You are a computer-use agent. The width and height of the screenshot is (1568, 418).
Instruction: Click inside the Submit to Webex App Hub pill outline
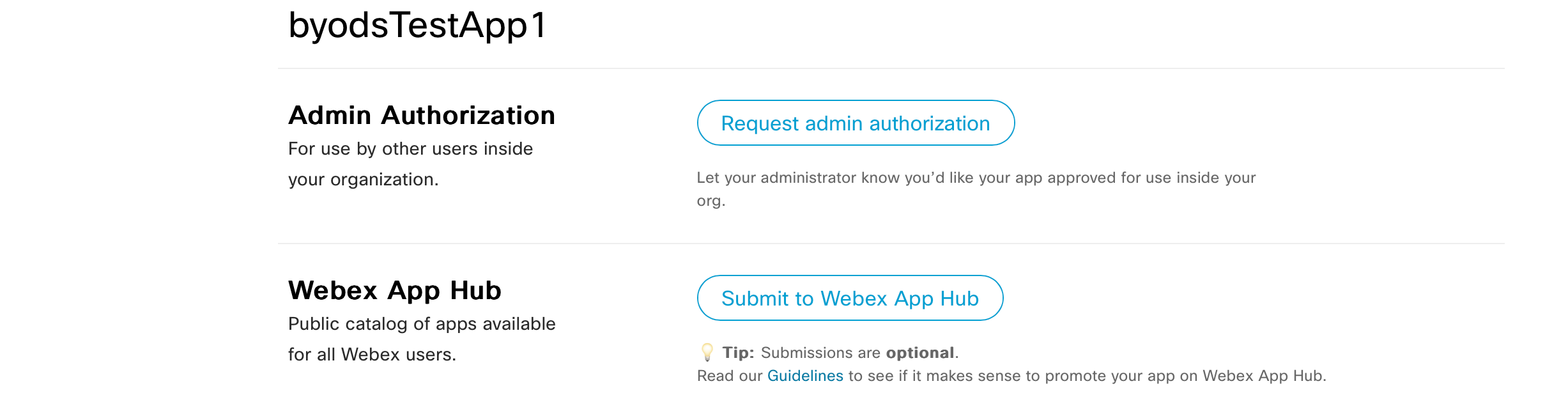pyautogui.click(x=850, y=297)
